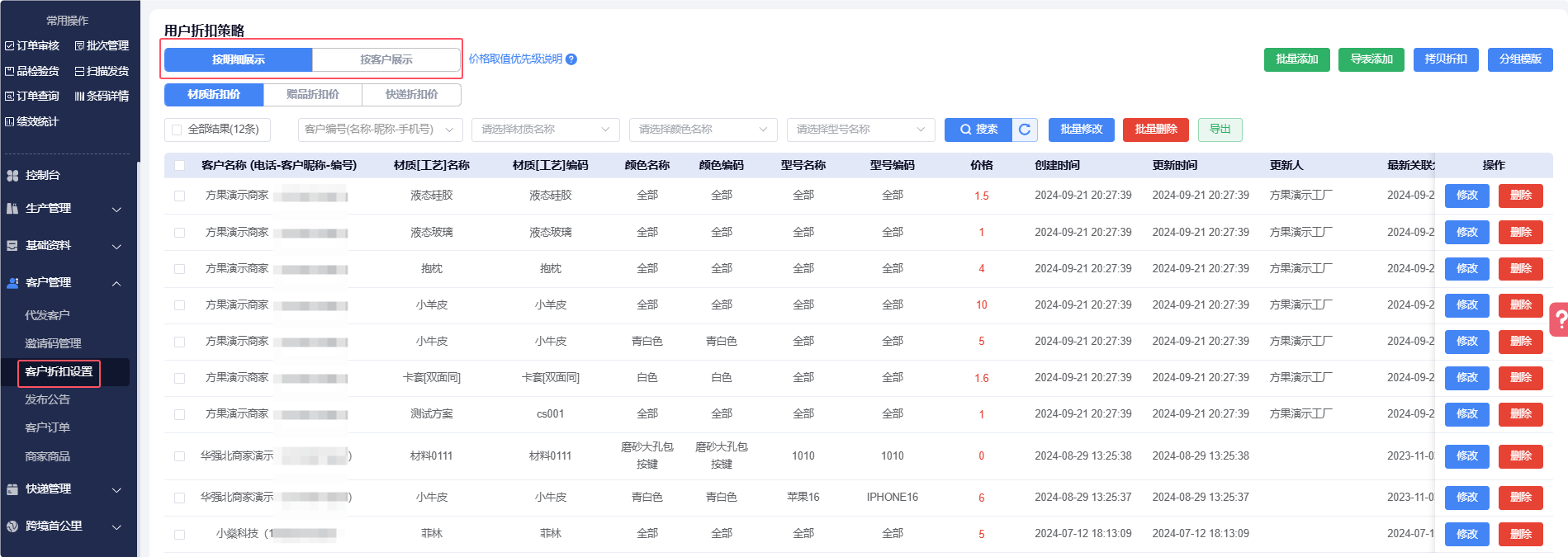This screenshot has height=557, width=1568.
Task: Switch to 按客户展示 view tab
Action: click(386, 59)
